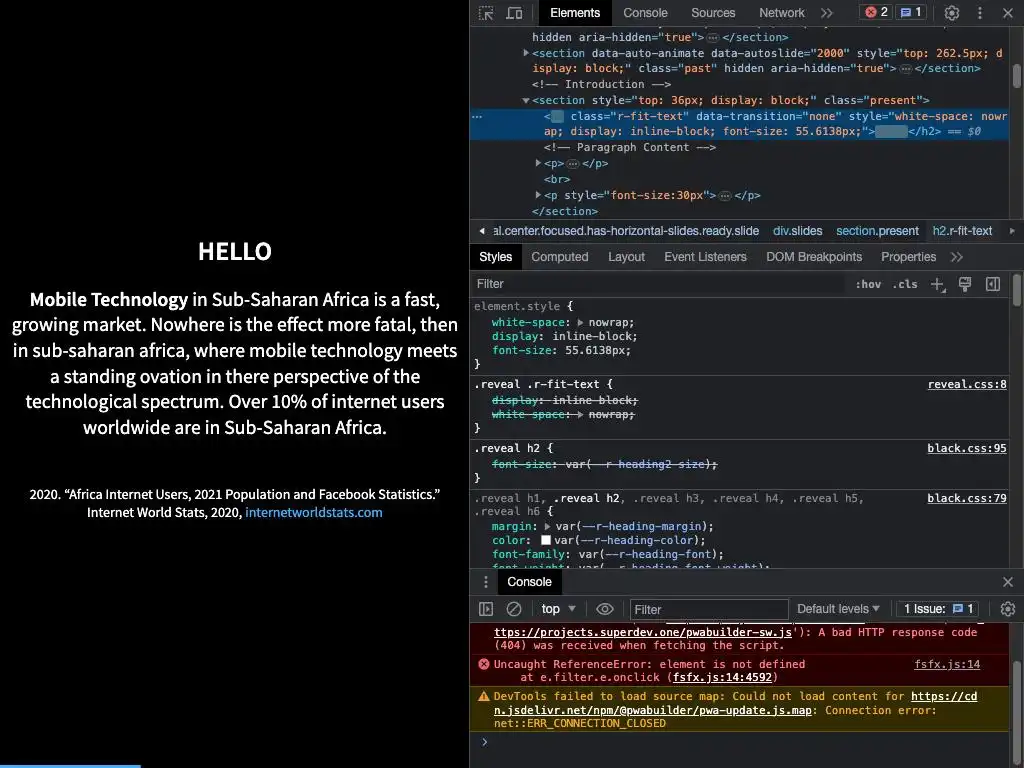Click the white heading color swatch
The height and width of the screenshot is (768, 1024).
tap(546, 540)
